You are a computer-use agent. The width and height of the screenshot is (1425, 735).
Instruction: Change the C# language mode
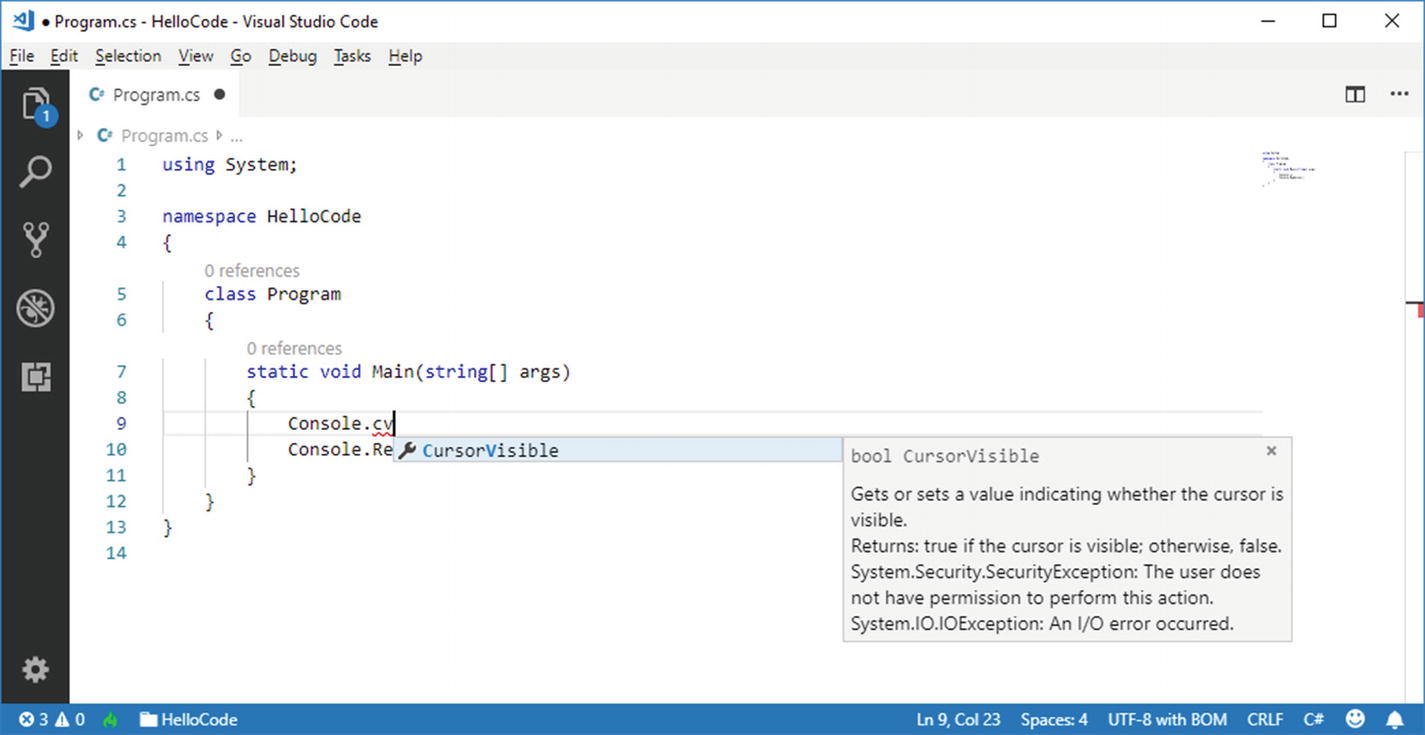(1313, 719)
